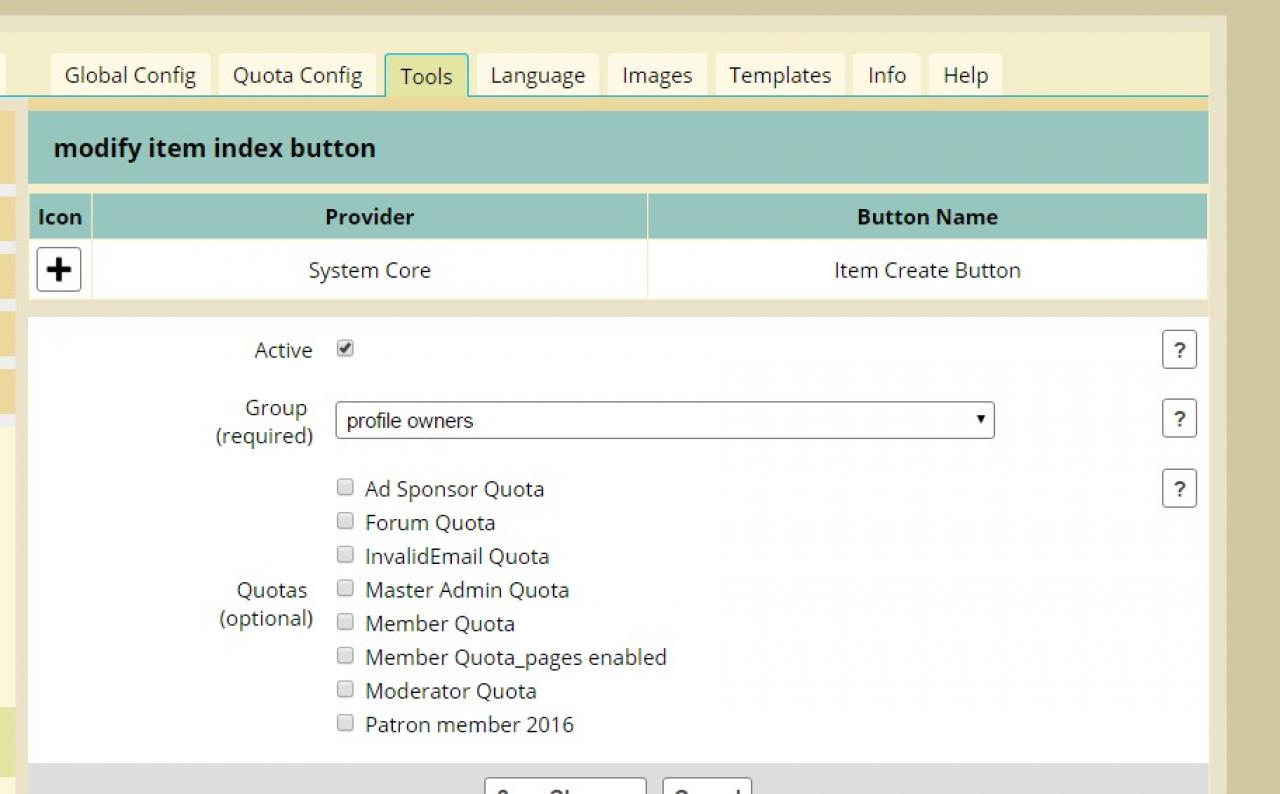Viewport: 1280px width, 794px height.
Task: Open the Group dropdown showing profile owners
Action: point(664,420)
